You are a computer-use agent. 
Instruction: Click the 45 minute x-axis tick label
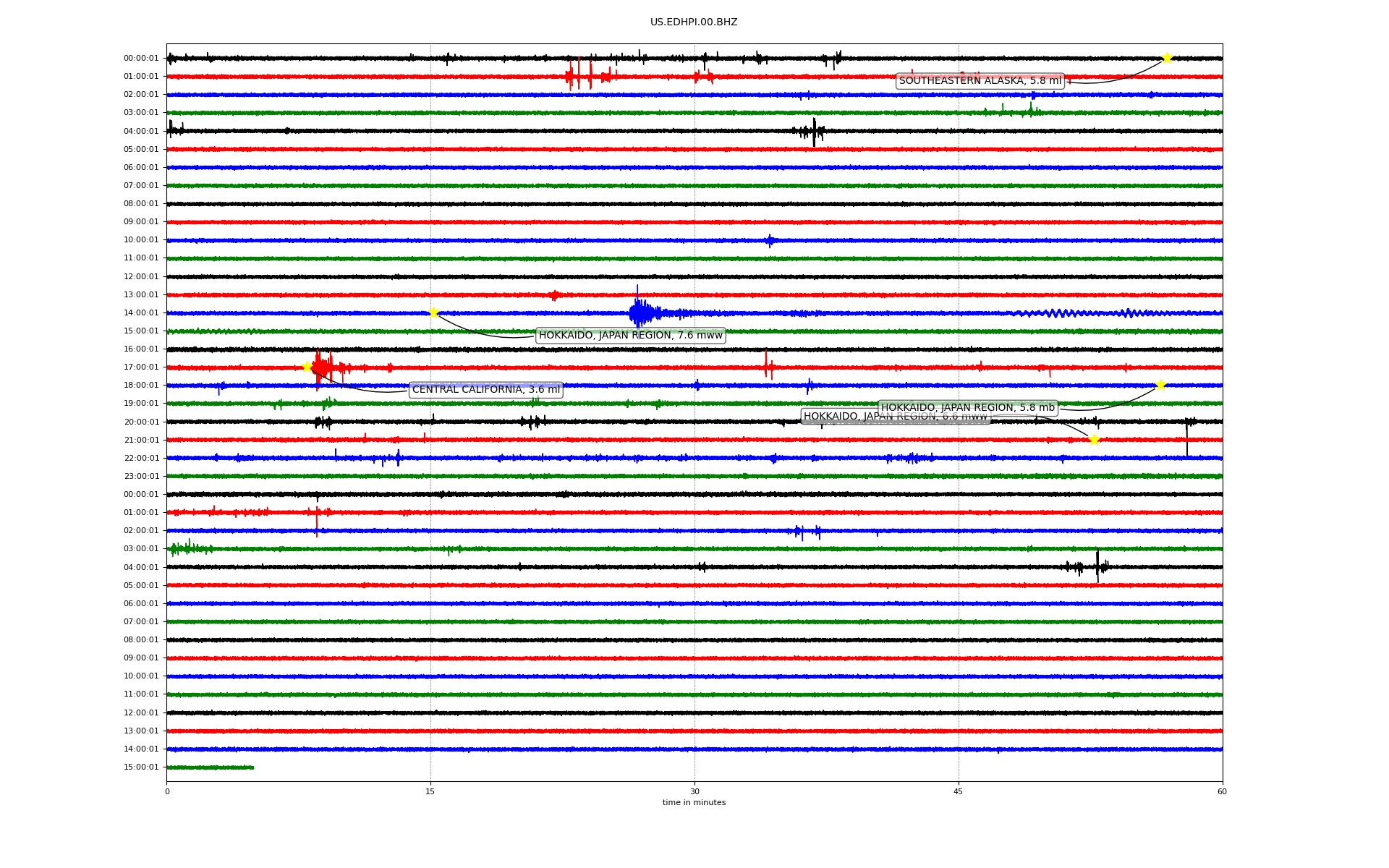pyautogui.click(x=959, y=791)
